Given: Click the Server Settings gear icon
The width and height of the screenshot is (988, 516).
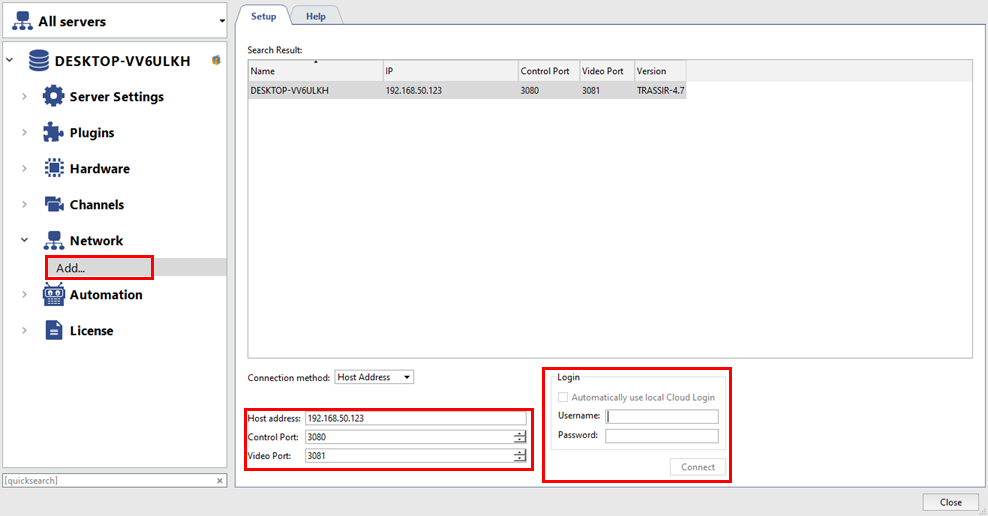Looking at the screenshot, I should 53,97.
